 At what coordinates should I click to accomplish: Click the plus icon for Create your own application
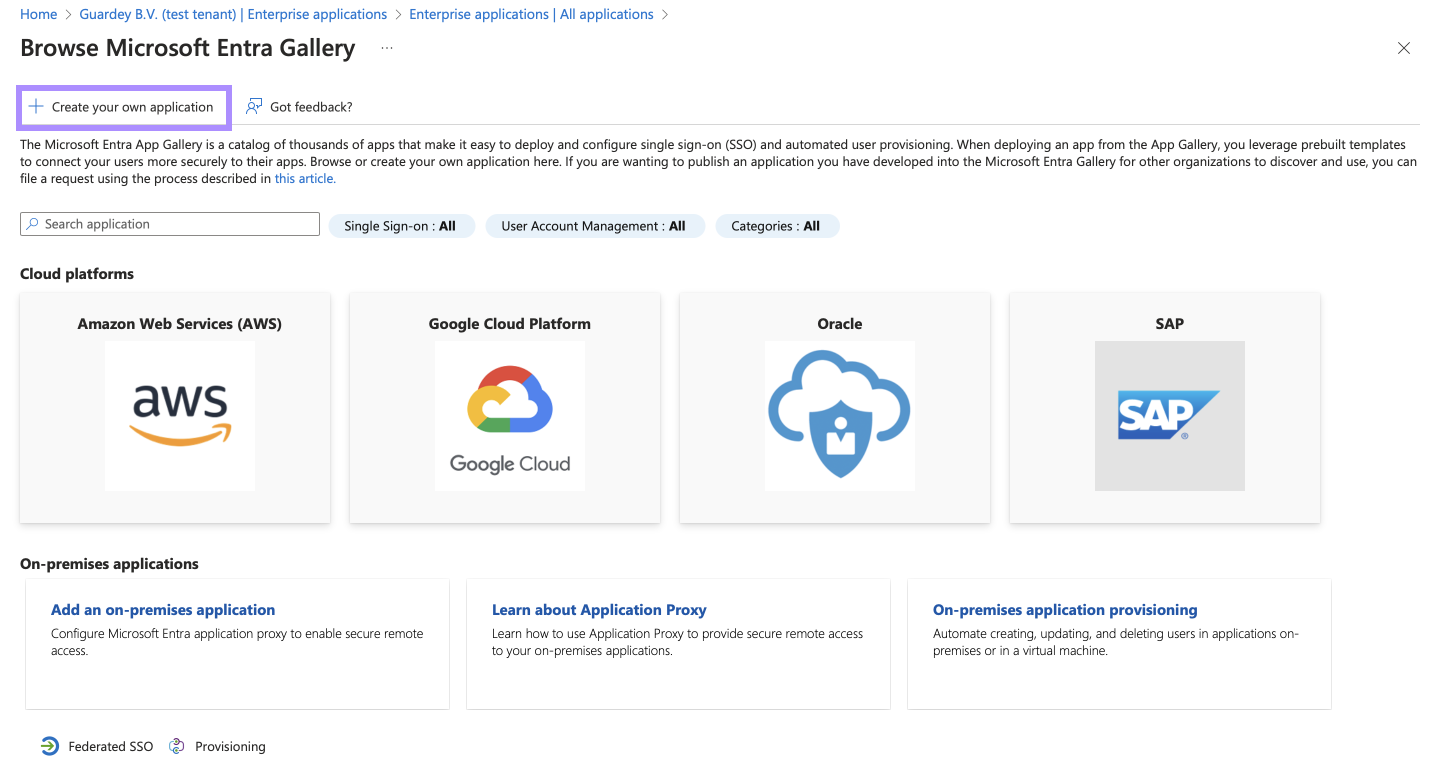(36, 107)
